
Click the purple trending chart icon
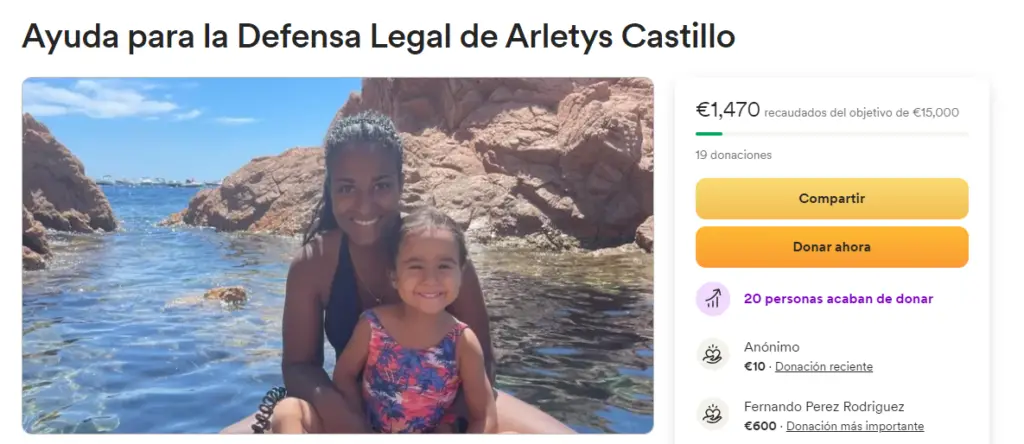click(x=712, y=299)
